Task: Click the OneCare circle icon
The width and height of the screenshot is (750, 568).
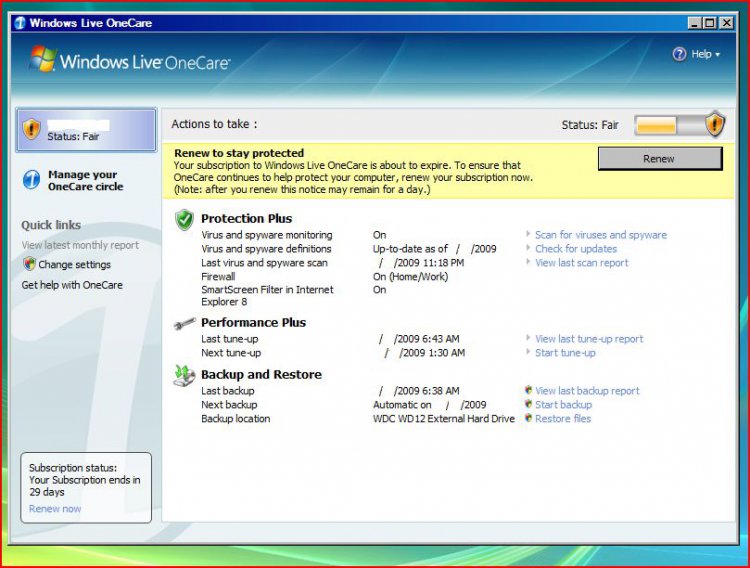Action: [32, 180]
